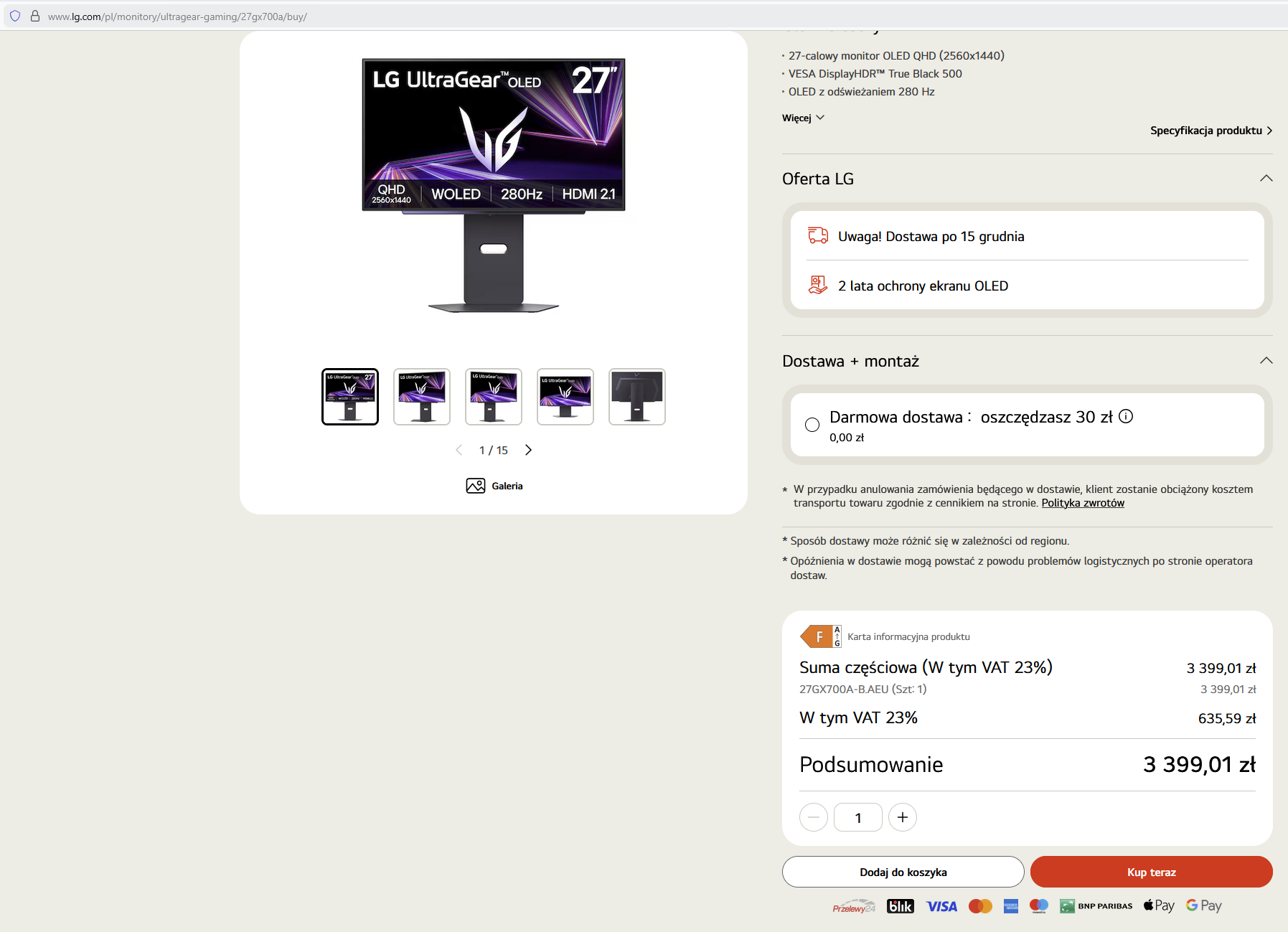Decrease quantity with the minus button

[x=814, y=817]
